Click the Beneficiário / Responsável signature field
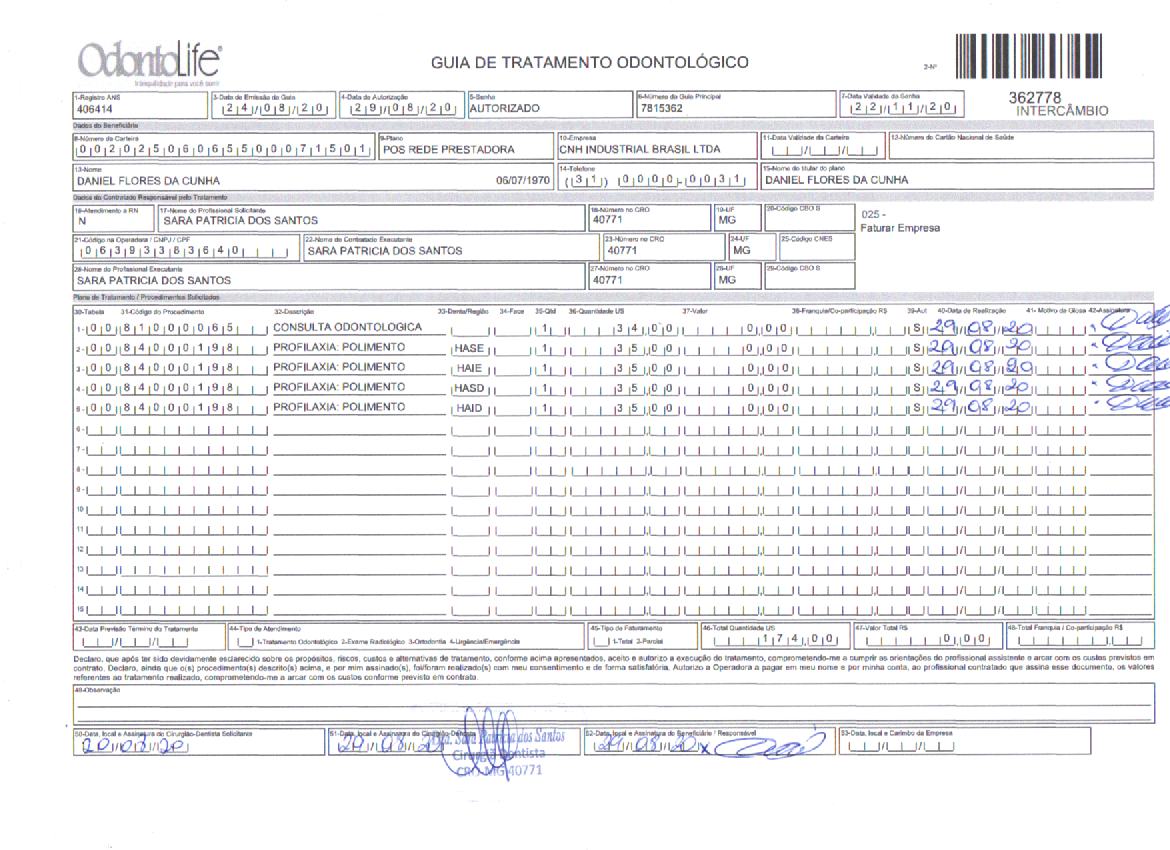 [709, 741]
